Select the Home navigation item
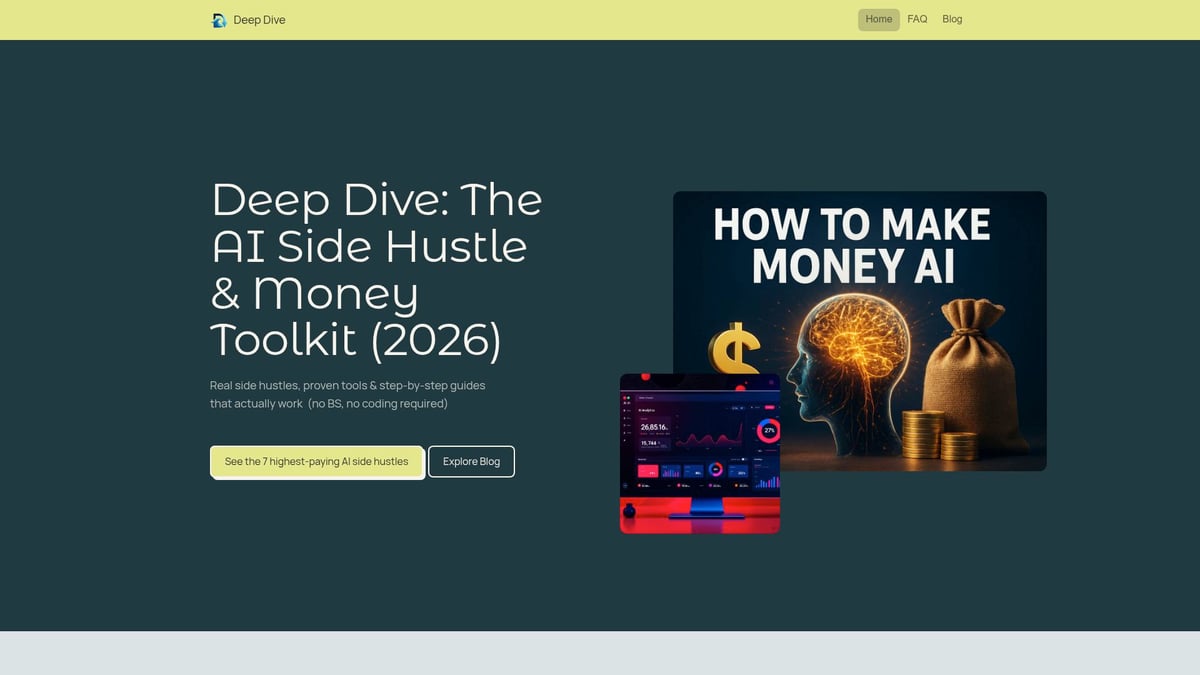The width and height of the screenshot is (1200, 675). pyautogui.click(x=878, y=19)
